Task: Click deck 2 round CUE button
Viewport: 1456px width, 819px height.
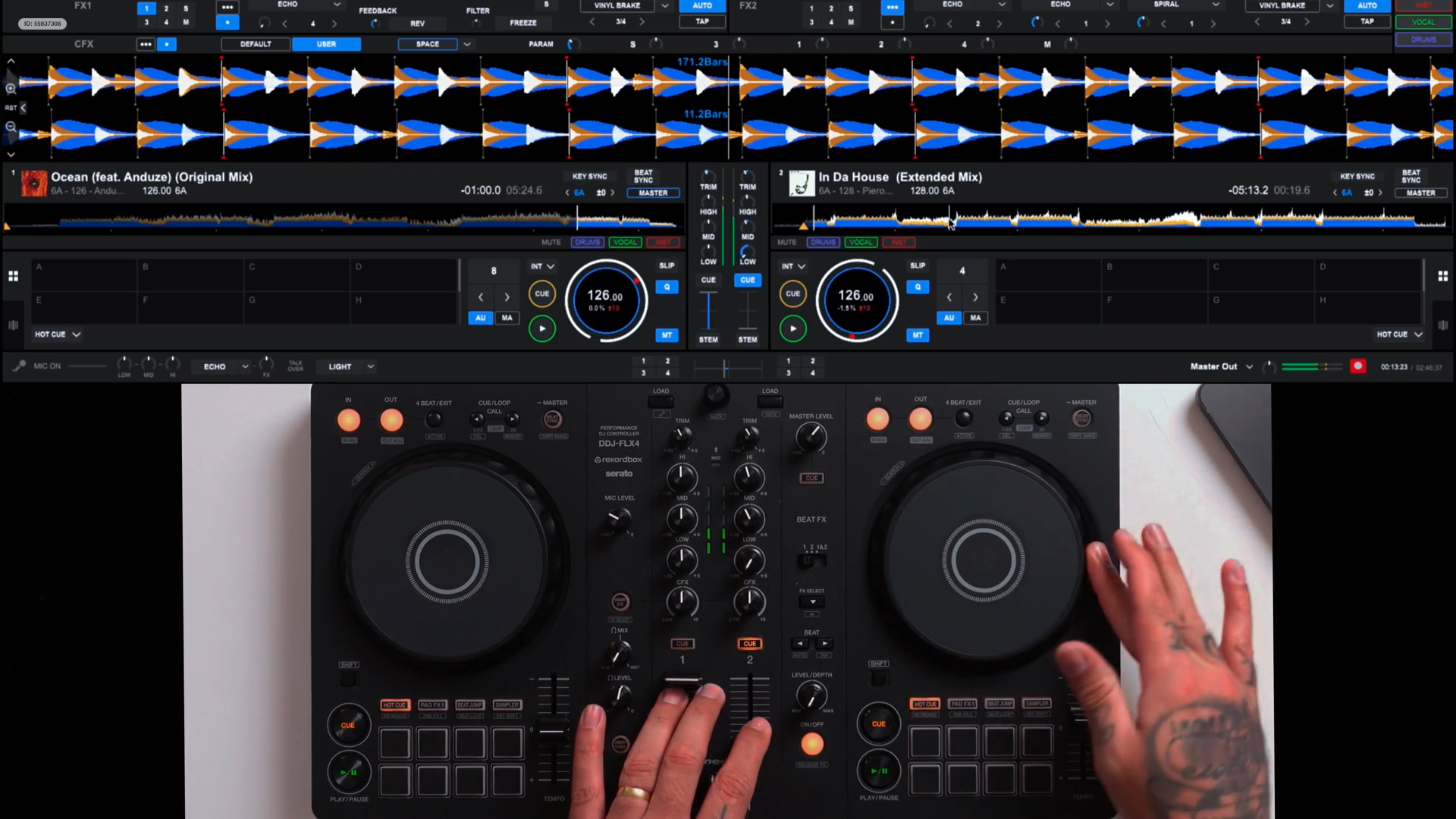Action: (792, 293)
